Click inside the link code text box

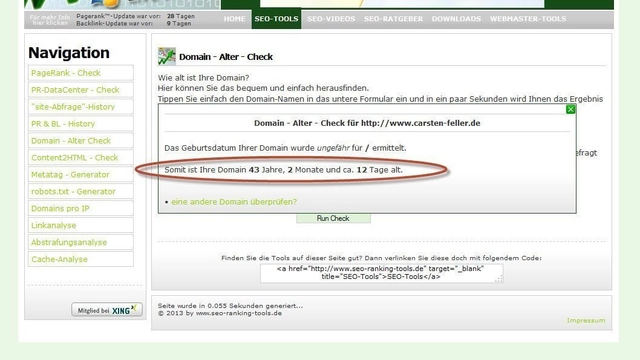[x=382, y=273]
